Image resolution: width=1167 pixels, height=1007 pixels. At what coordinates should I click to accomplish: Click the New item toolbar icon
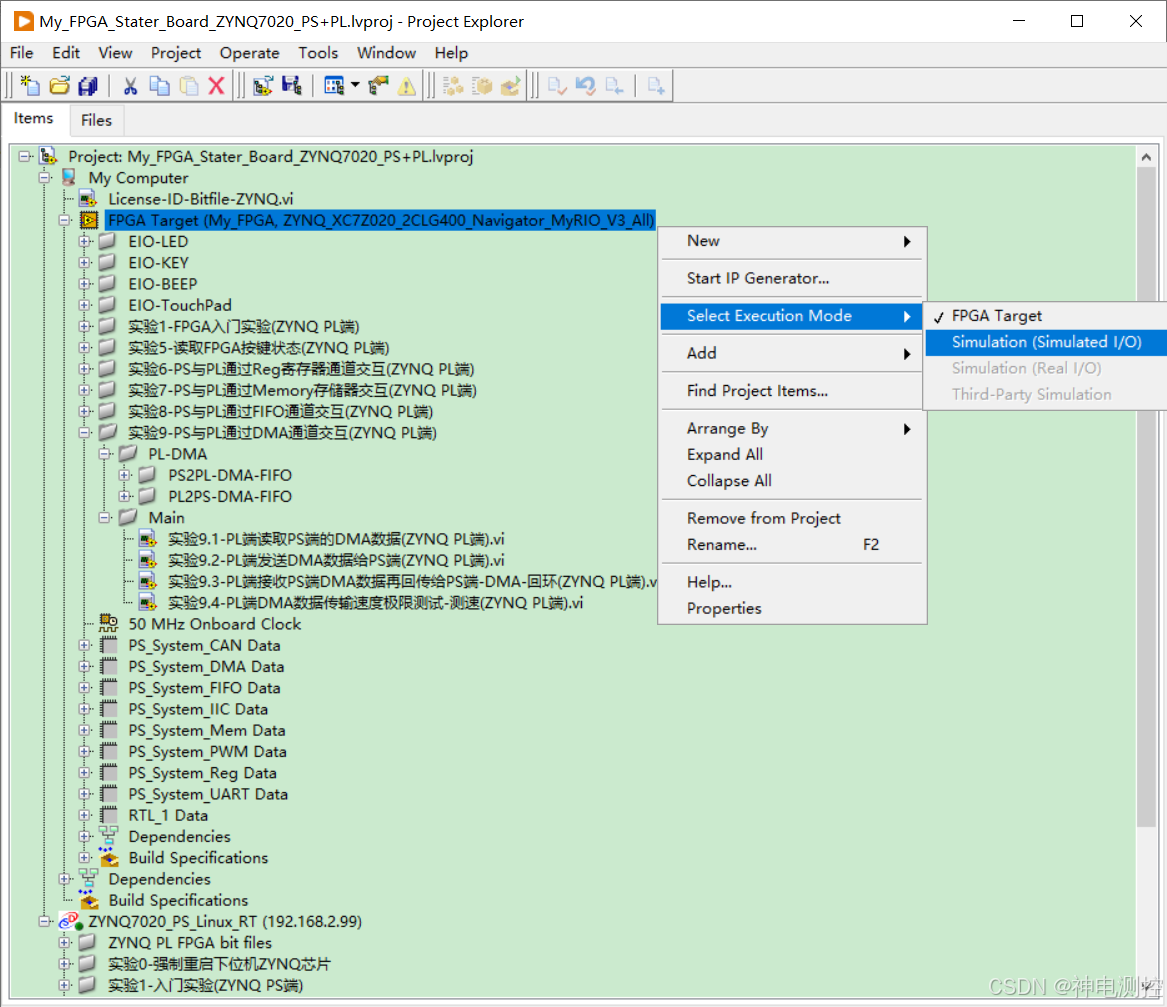(x=30, y=86)
